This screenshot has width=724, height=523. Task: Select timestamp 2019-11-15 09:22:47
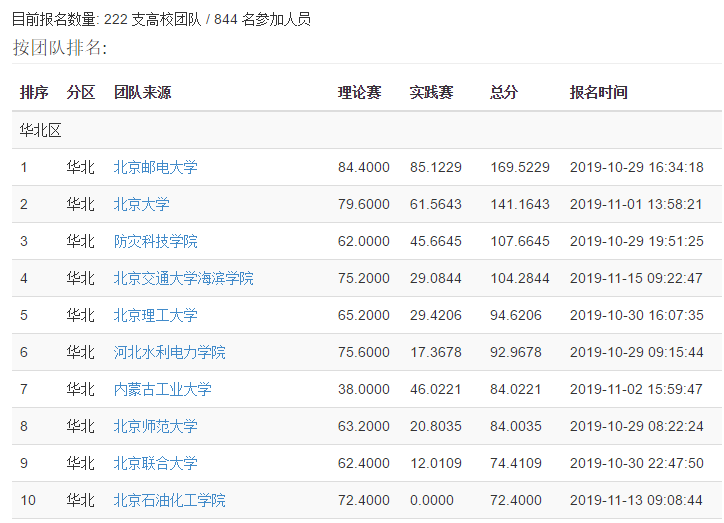pos(637,278)
